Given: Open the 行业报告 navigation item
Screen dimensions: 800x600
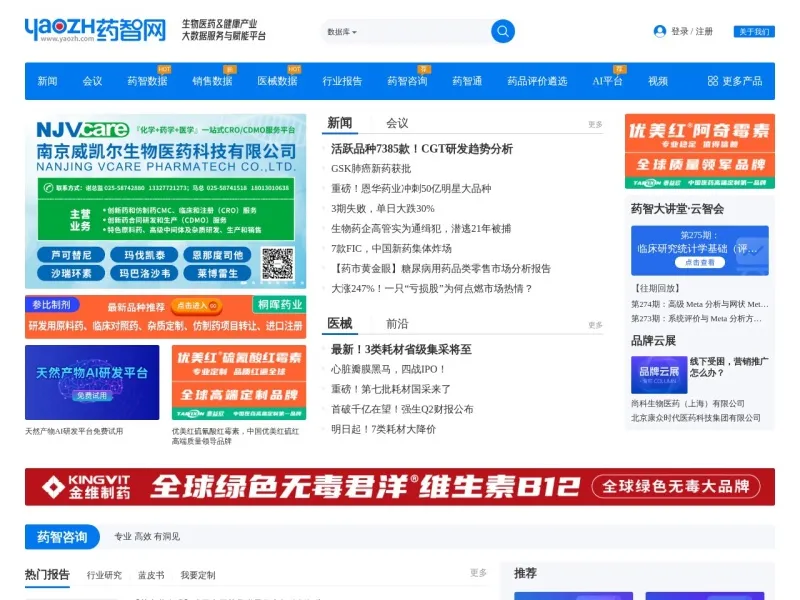Looking at the screenshot, I should (x=342, y=81).
